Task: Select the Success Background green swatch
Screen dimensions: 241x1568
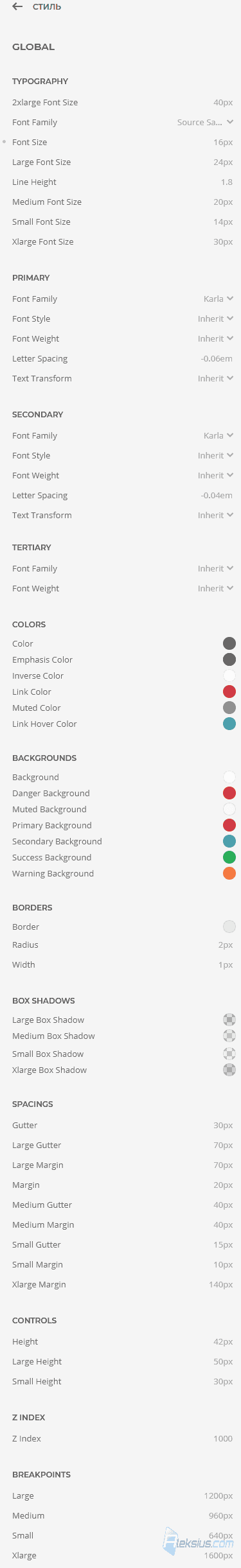Action: 229,857
